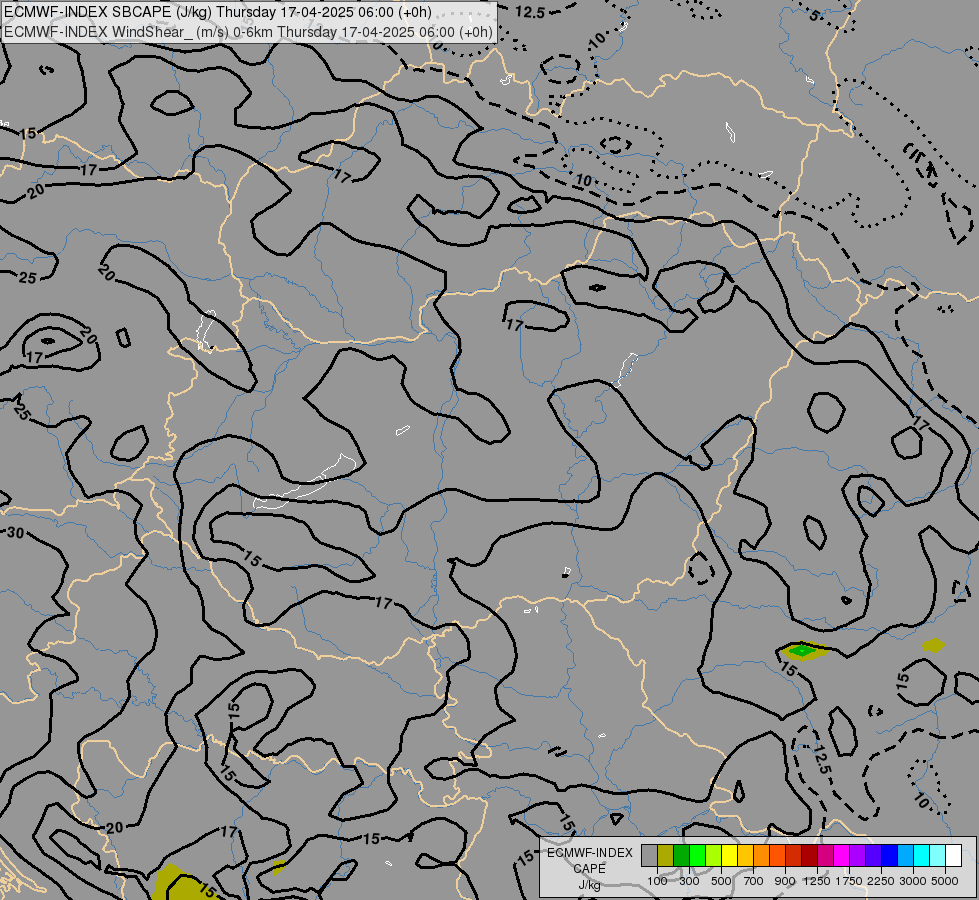Click the legend value 500
Viewport: 979px width, 900px height.
click(721, 881)
